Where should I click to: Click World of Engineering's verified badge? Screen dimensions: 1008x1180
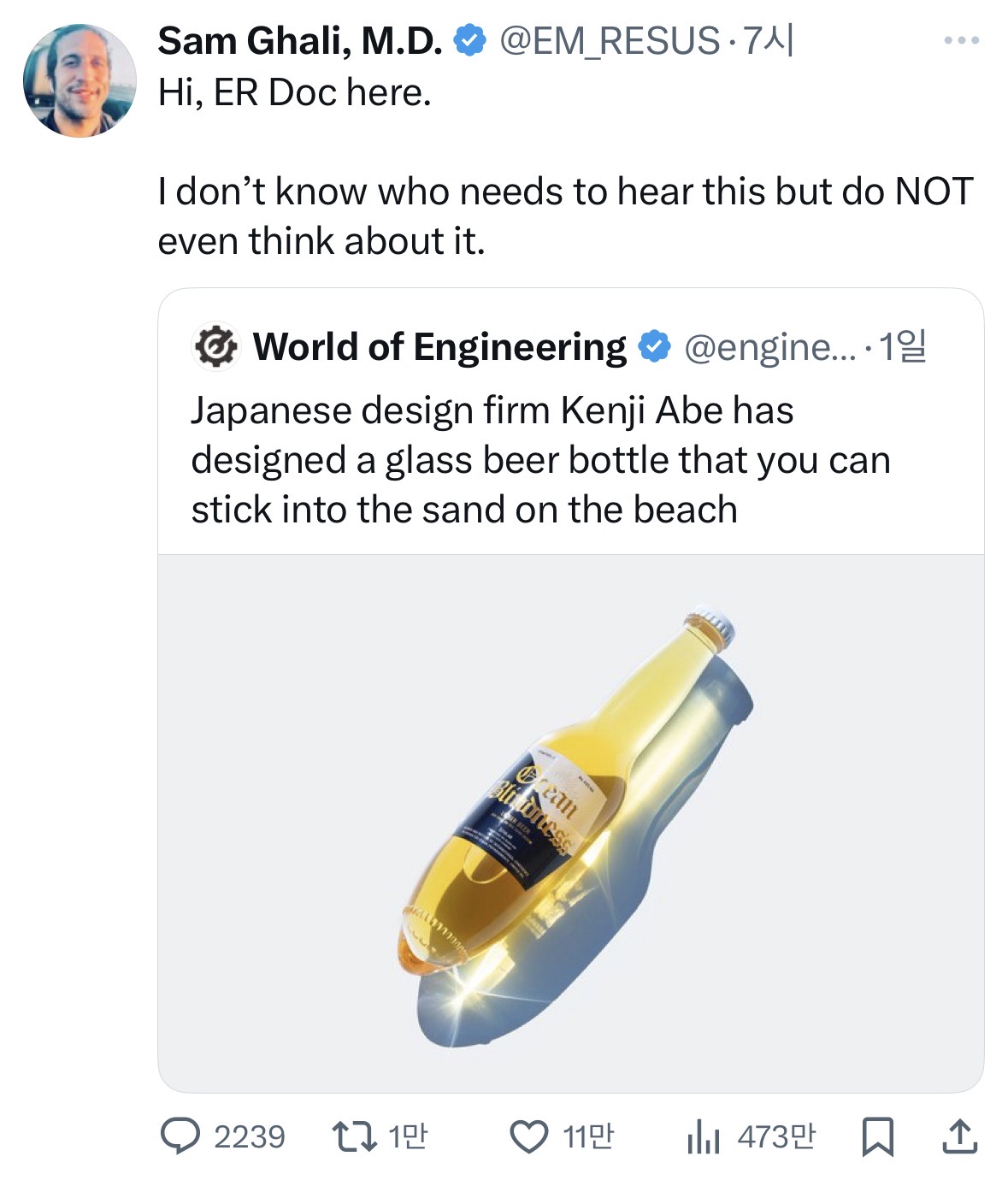pos(655,346)
